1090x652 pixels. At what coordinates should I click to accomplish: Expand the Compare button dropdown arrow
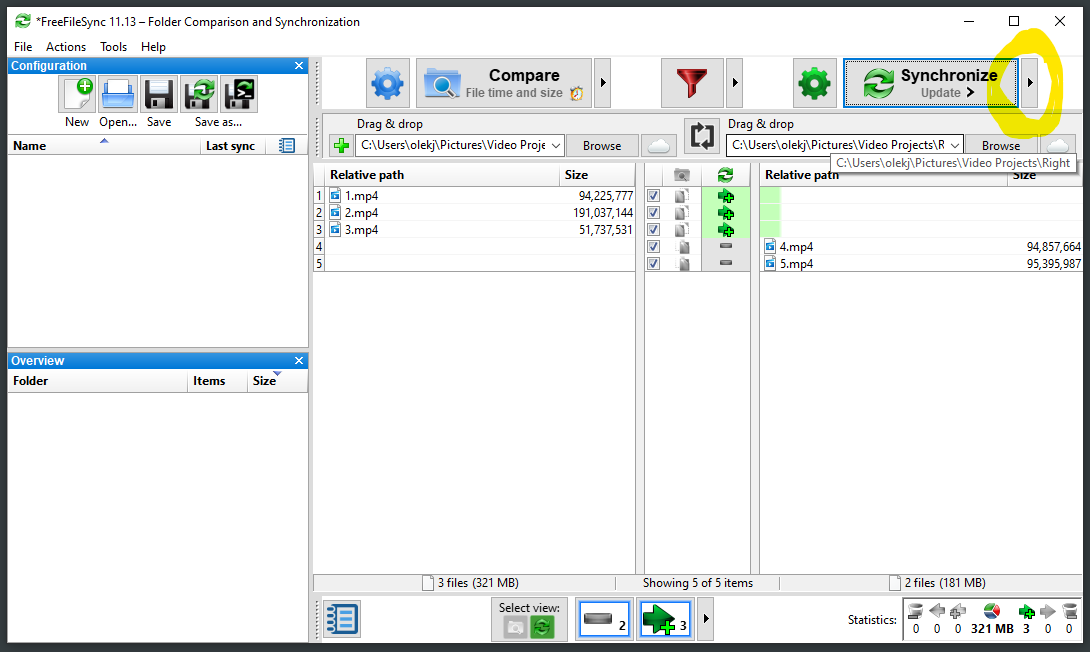[602, 83]
